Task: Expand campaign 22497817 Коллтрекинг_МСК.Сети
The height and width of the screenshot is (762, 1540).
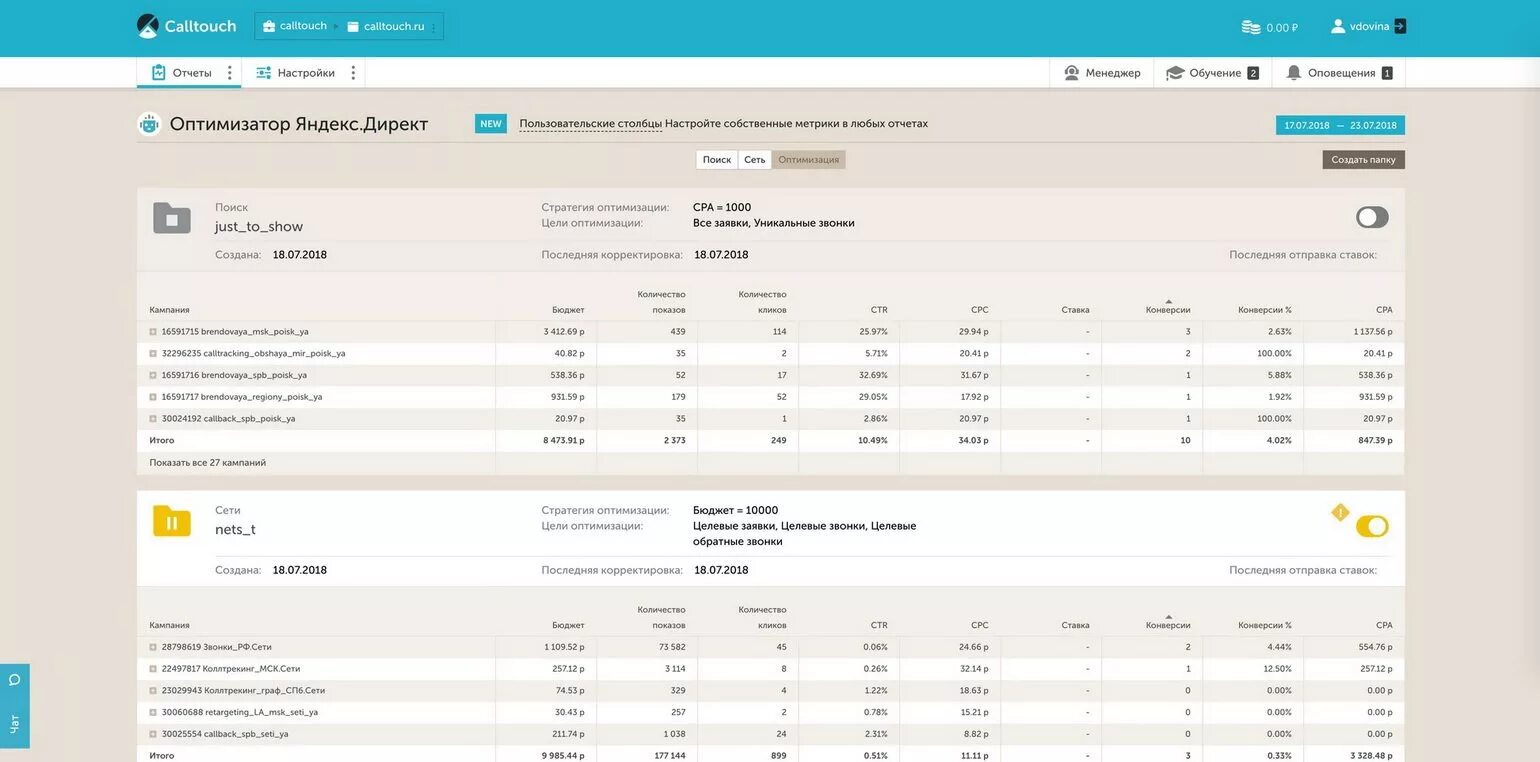Action: point(153,669)
